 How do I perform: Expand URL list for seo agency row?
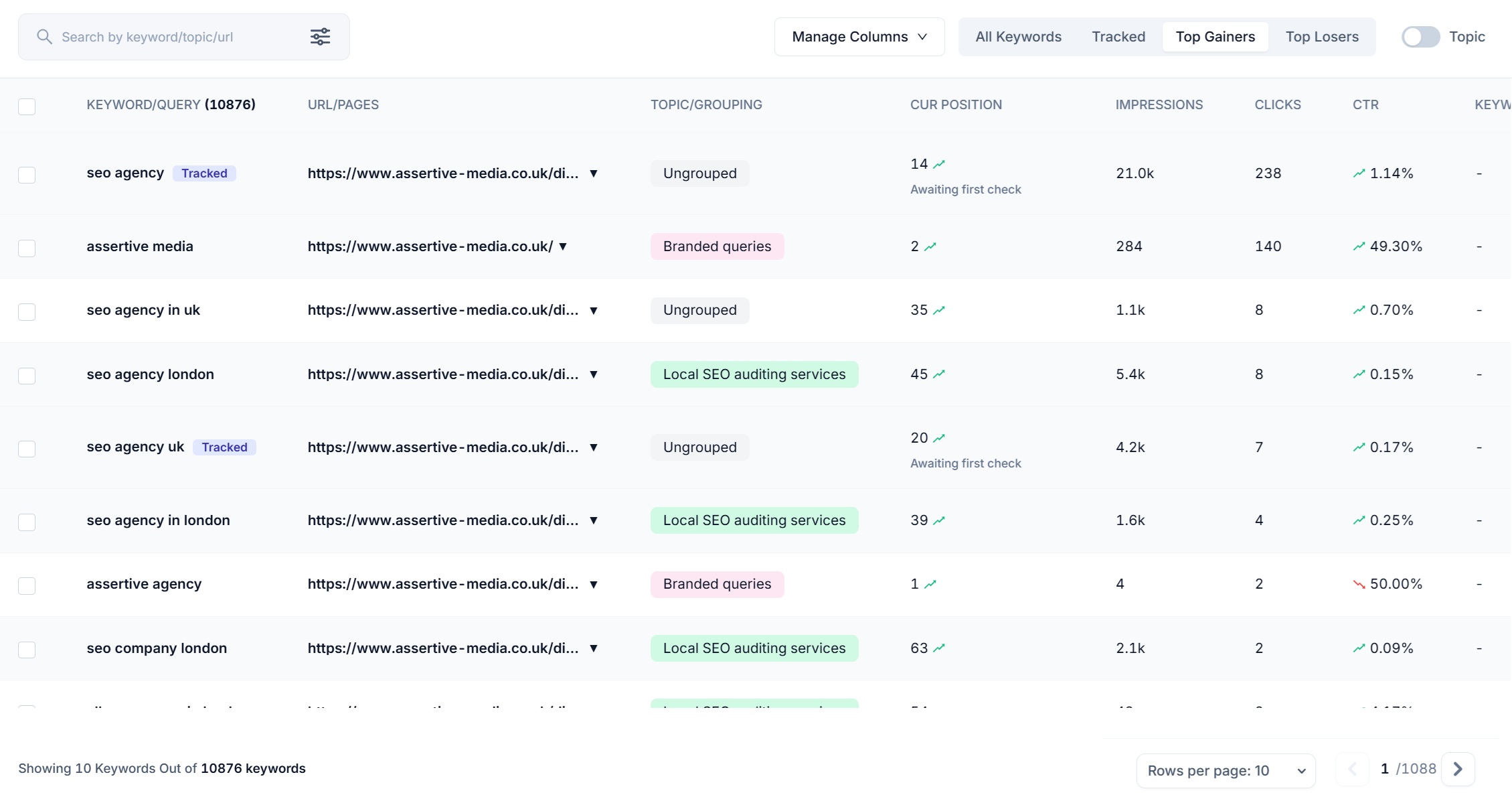coord(593,173)
